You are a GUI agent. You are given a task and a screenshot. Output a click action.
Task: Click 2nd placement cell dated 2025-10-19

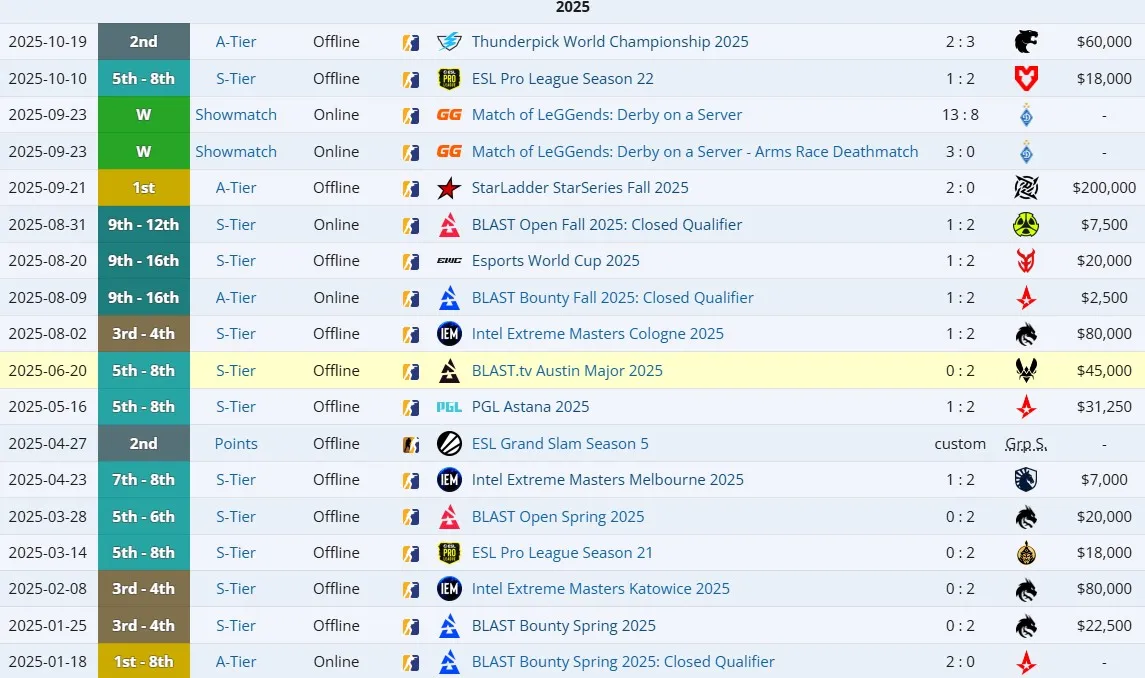[144, 42]
